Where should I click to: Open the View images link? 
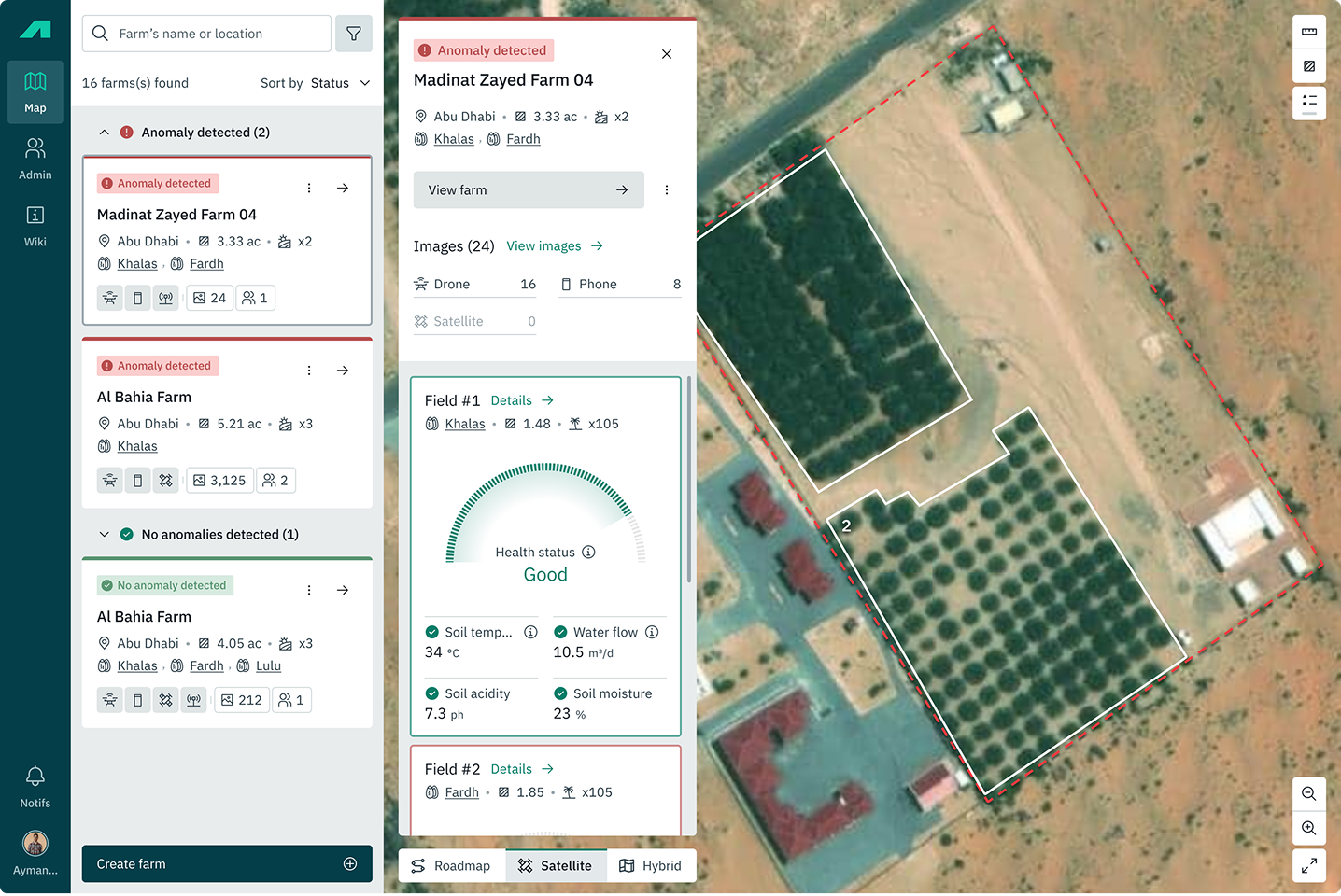(x=555, y=246)
